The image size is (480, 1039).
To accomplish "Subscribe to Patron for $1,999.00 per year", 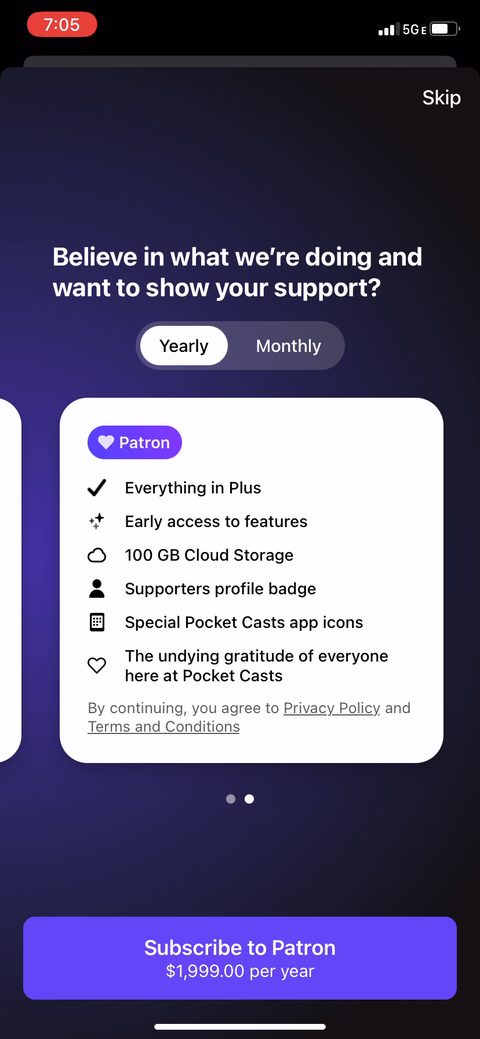I will pyautogui.click(x=240, y=958).
